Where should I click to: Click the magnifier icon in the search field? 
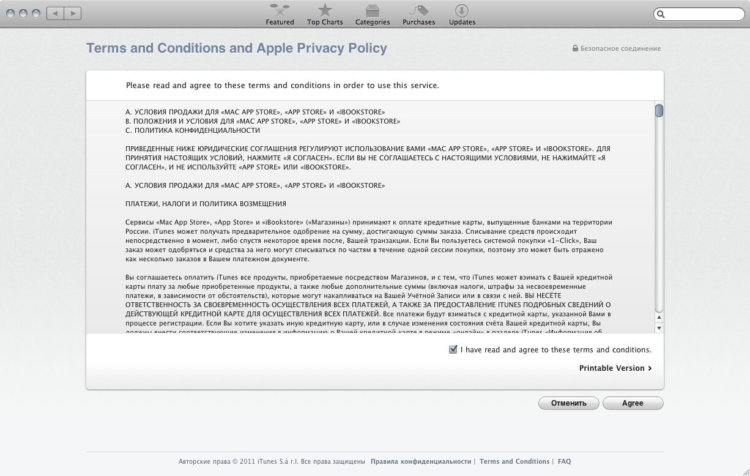coord(661,14)
